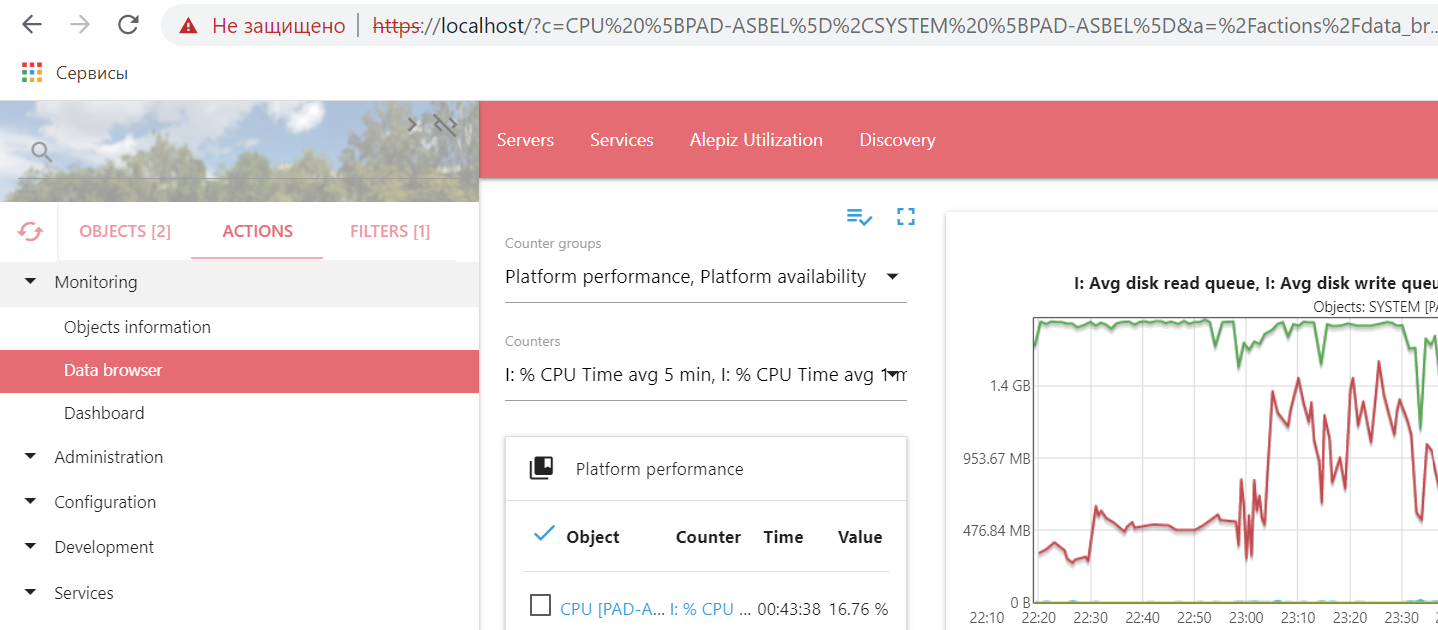Image resolution: width=1438 pixels, height=630 pixels.
Task: Toggle fullscreen using the square brackets icon
Action: coord(906,216)
